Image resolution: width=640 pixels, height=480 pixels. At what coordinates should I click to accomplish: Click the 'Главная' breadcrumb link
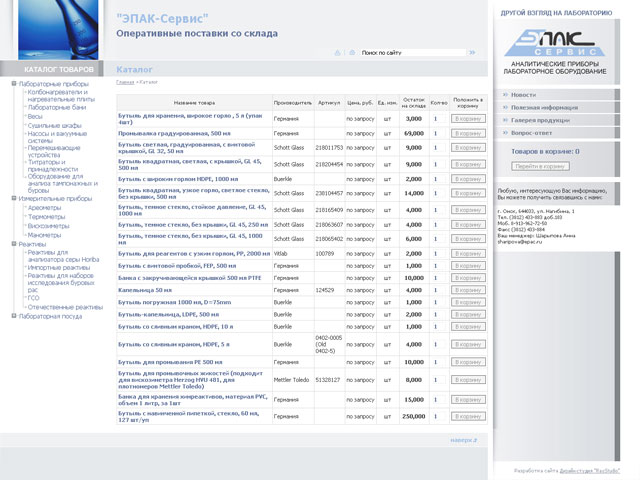tap(125, 82)
